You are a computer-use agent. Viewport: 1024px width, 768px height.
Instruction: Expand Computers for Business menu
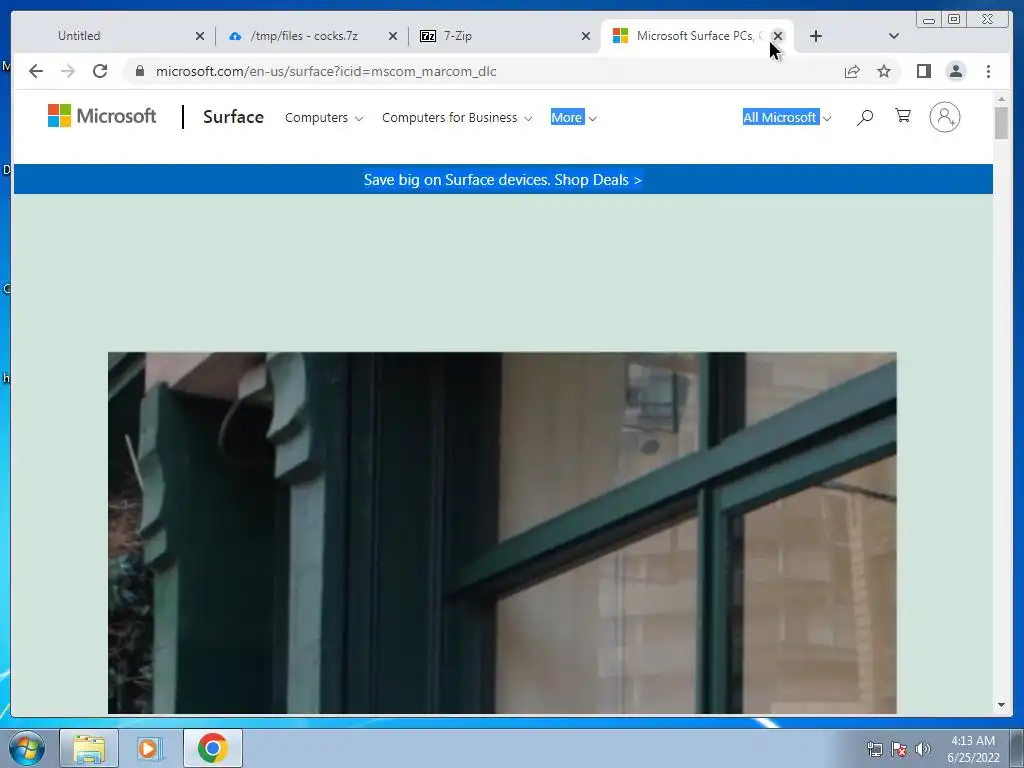tap(457, 118)
